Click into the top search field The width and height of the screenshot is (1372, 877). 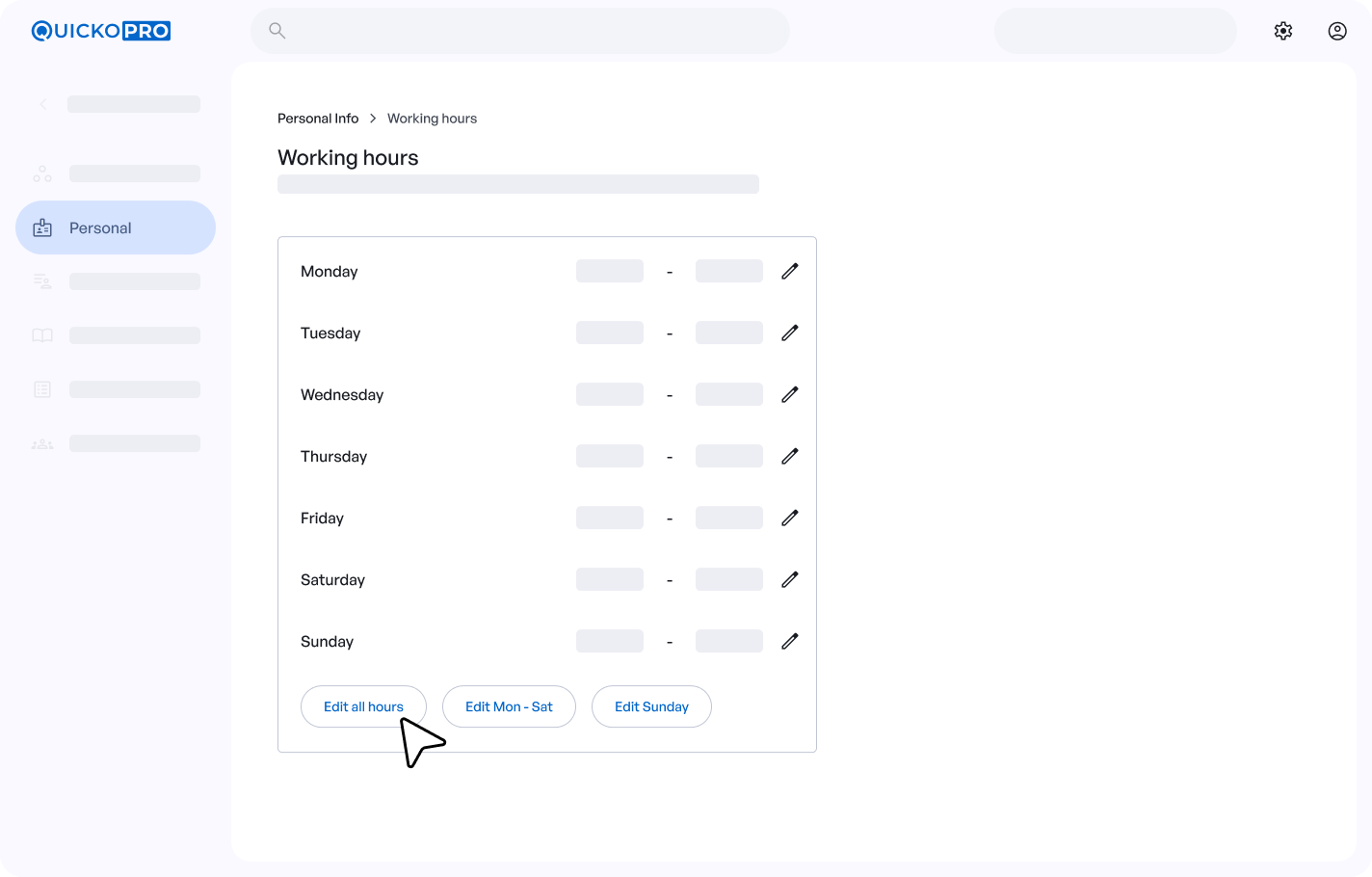tap(520, 31)
